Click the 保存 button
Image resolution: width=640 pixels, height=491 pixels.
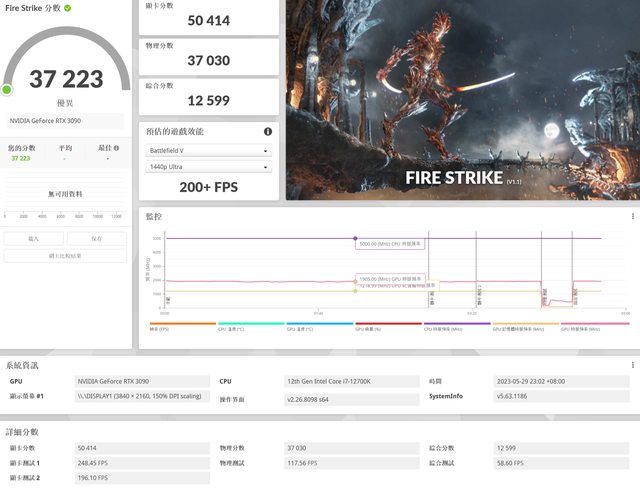96,239
